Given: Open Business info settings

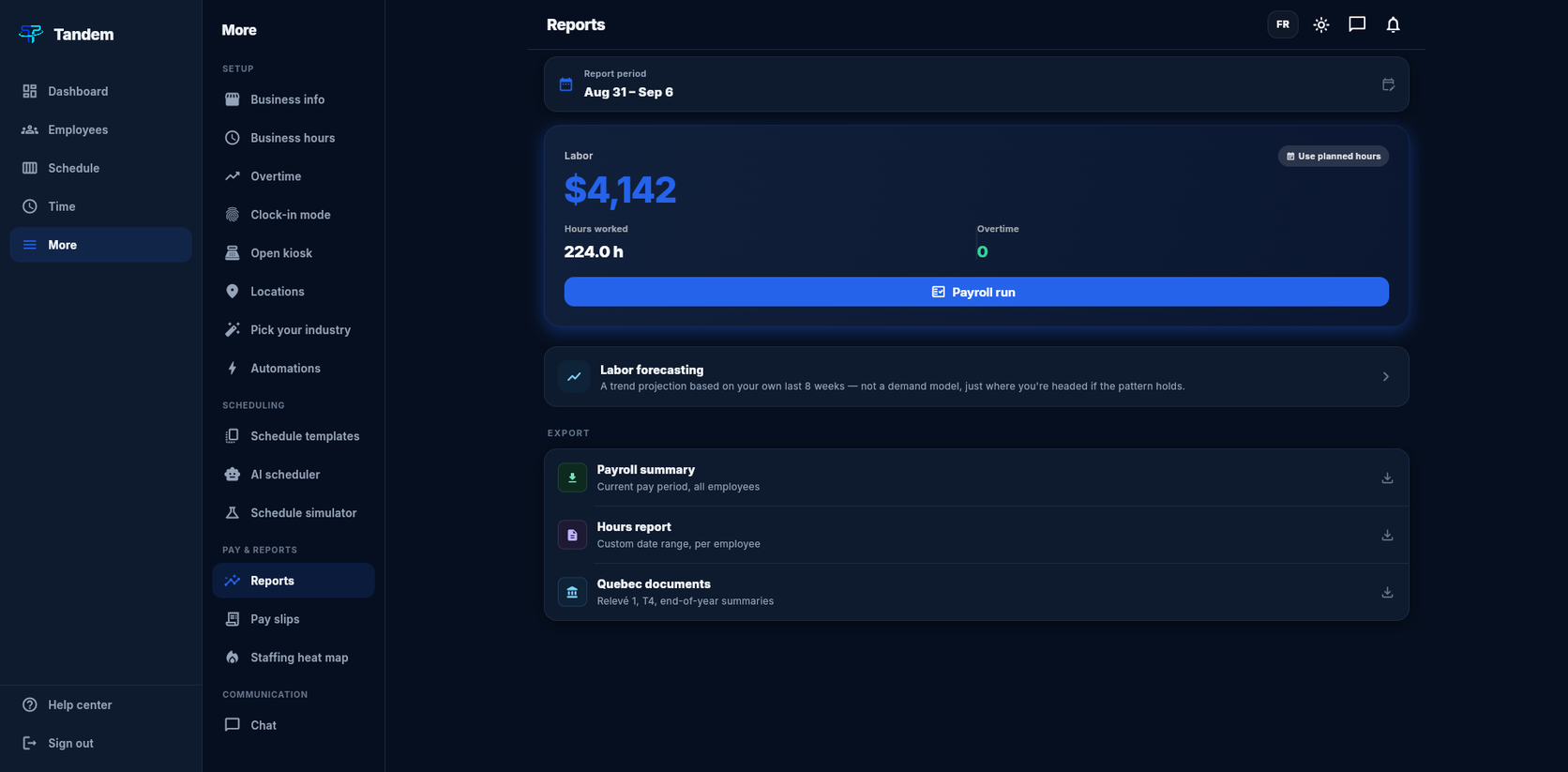Looking at the screenshot, I should pos(294,99).
